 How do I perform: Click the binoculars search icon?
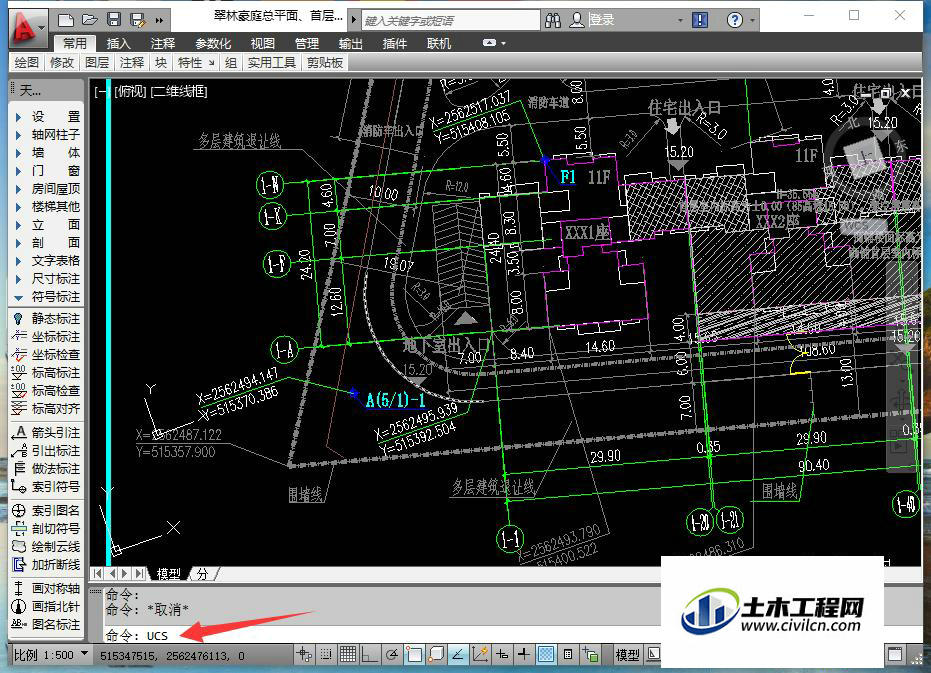(553, 20)
